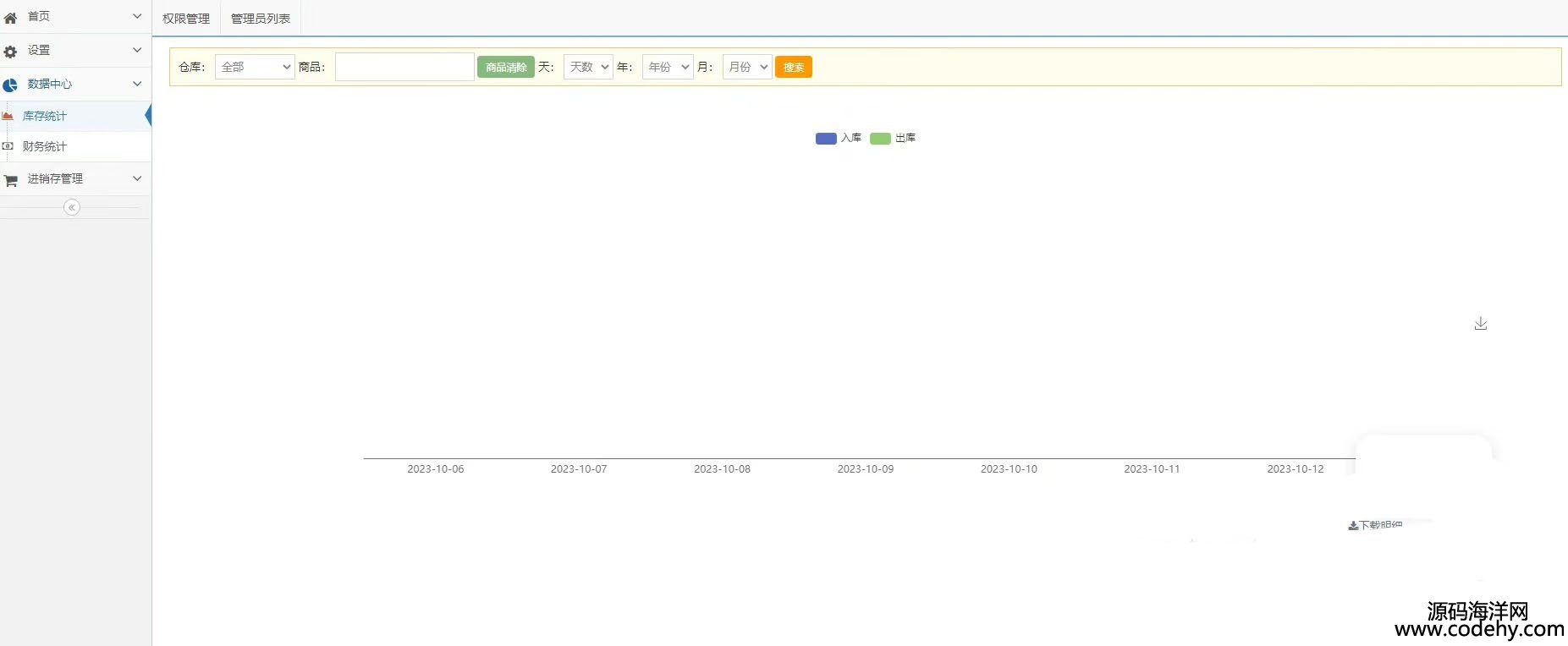Click the 2023-10-08 axis label
The width and height of the screenshot is (1568, 646).
click(722, 469)
